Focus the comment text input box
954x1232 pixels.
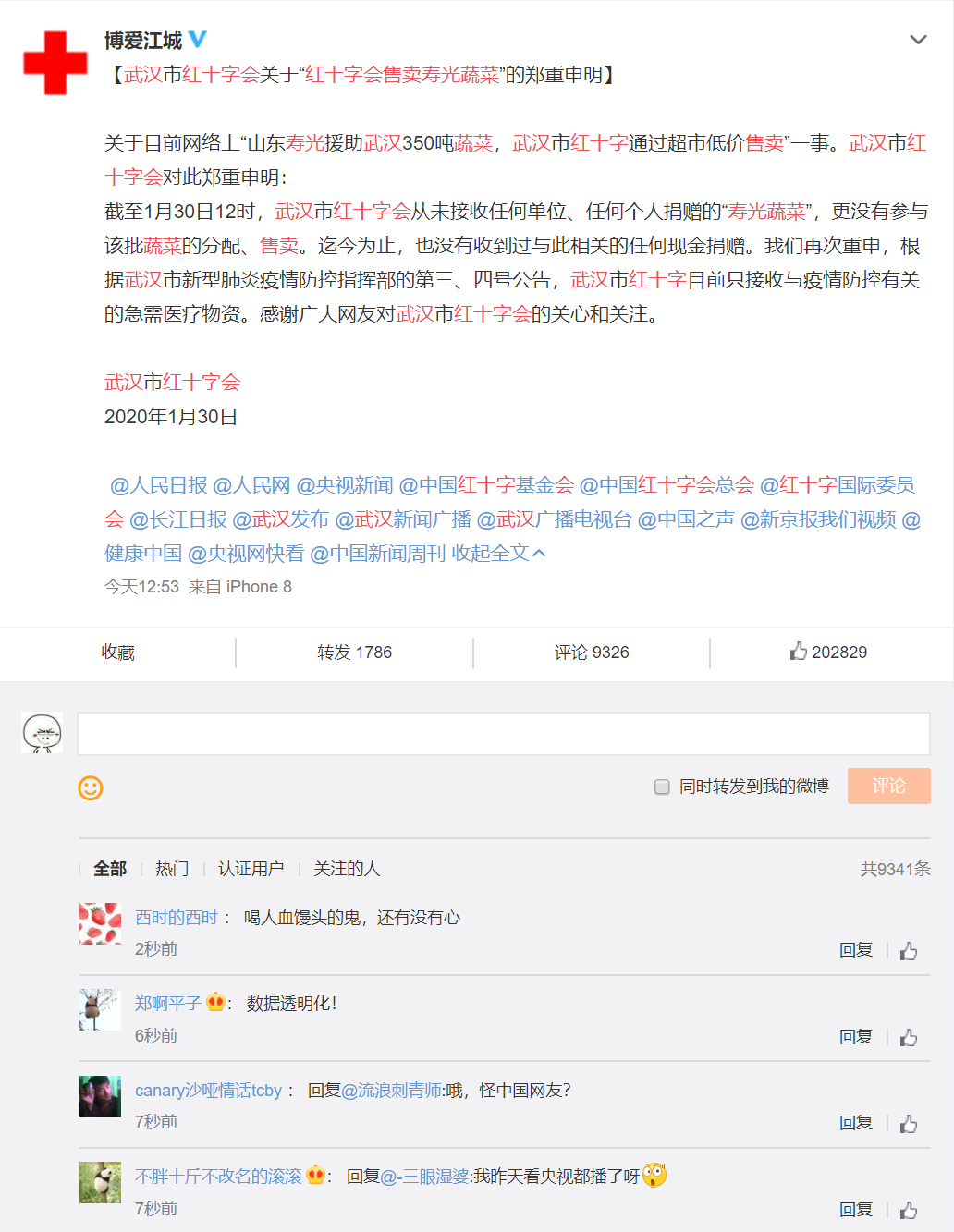[x=504, y=734]
